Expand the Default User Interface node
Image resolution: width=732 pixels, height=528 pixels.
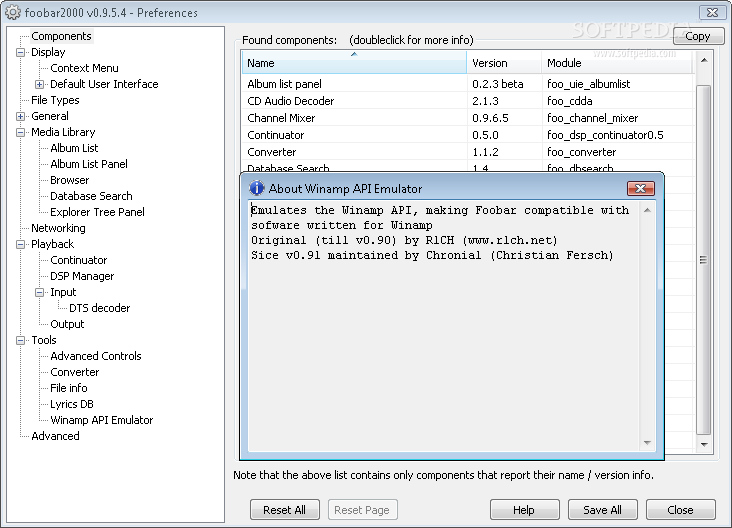pyautogui.click(x=40, y=84)
